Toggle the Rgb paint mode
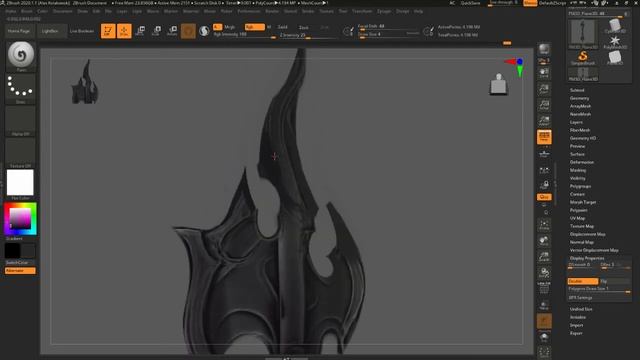The image size is (640, 360). (x=255, y=27)
